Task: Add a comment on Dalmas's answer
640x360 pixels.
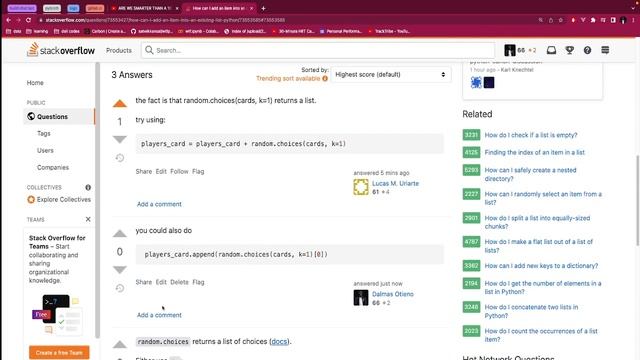Action: point(159,315)
